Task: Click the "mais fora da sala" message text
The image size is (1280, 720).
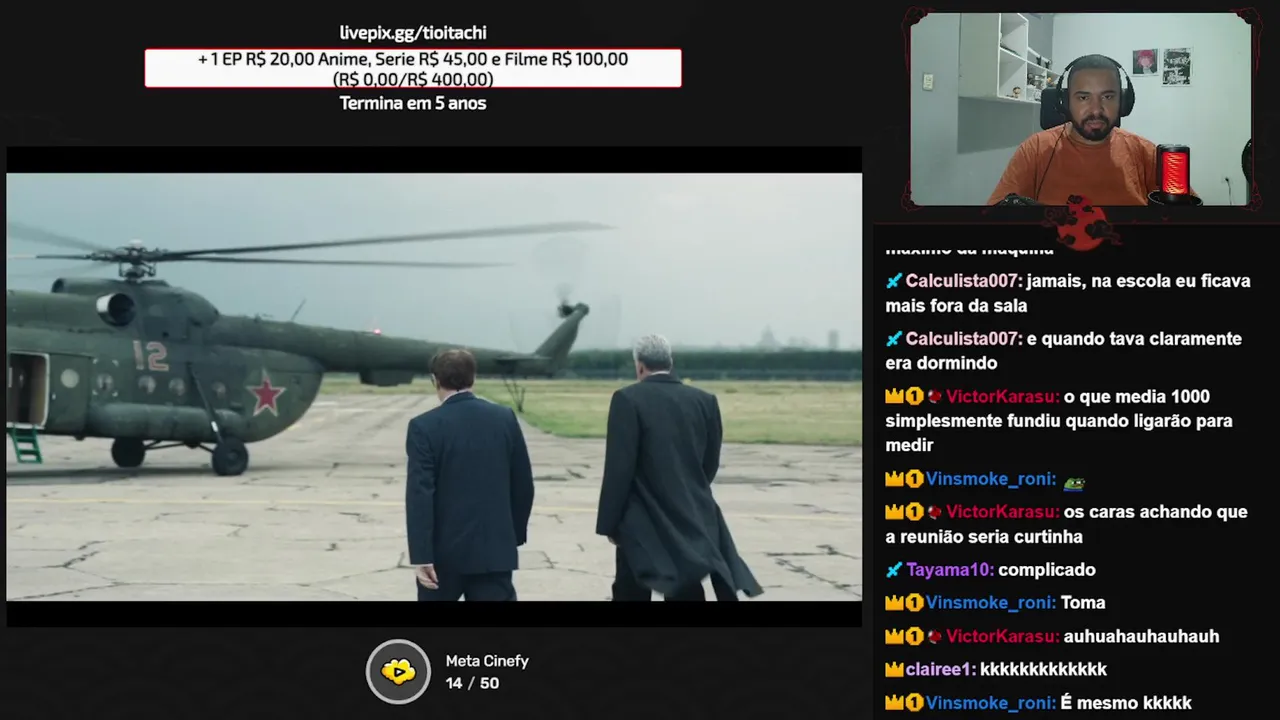Action: click(x=956, y=306)
